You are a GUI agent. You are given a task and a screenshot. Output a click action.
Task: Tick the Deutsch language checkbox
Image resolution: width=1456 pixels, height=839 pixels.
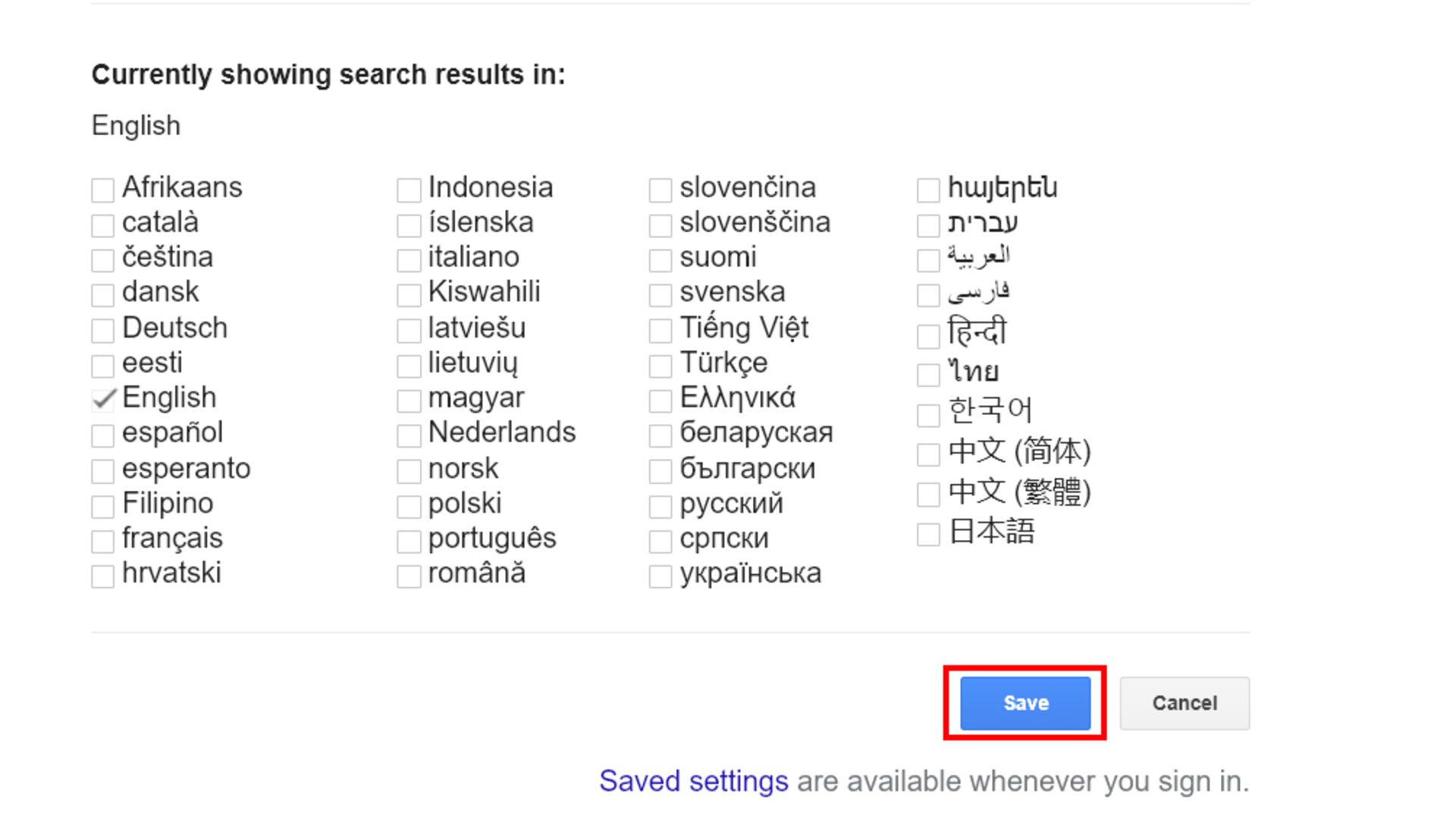(x=103, y=331)
